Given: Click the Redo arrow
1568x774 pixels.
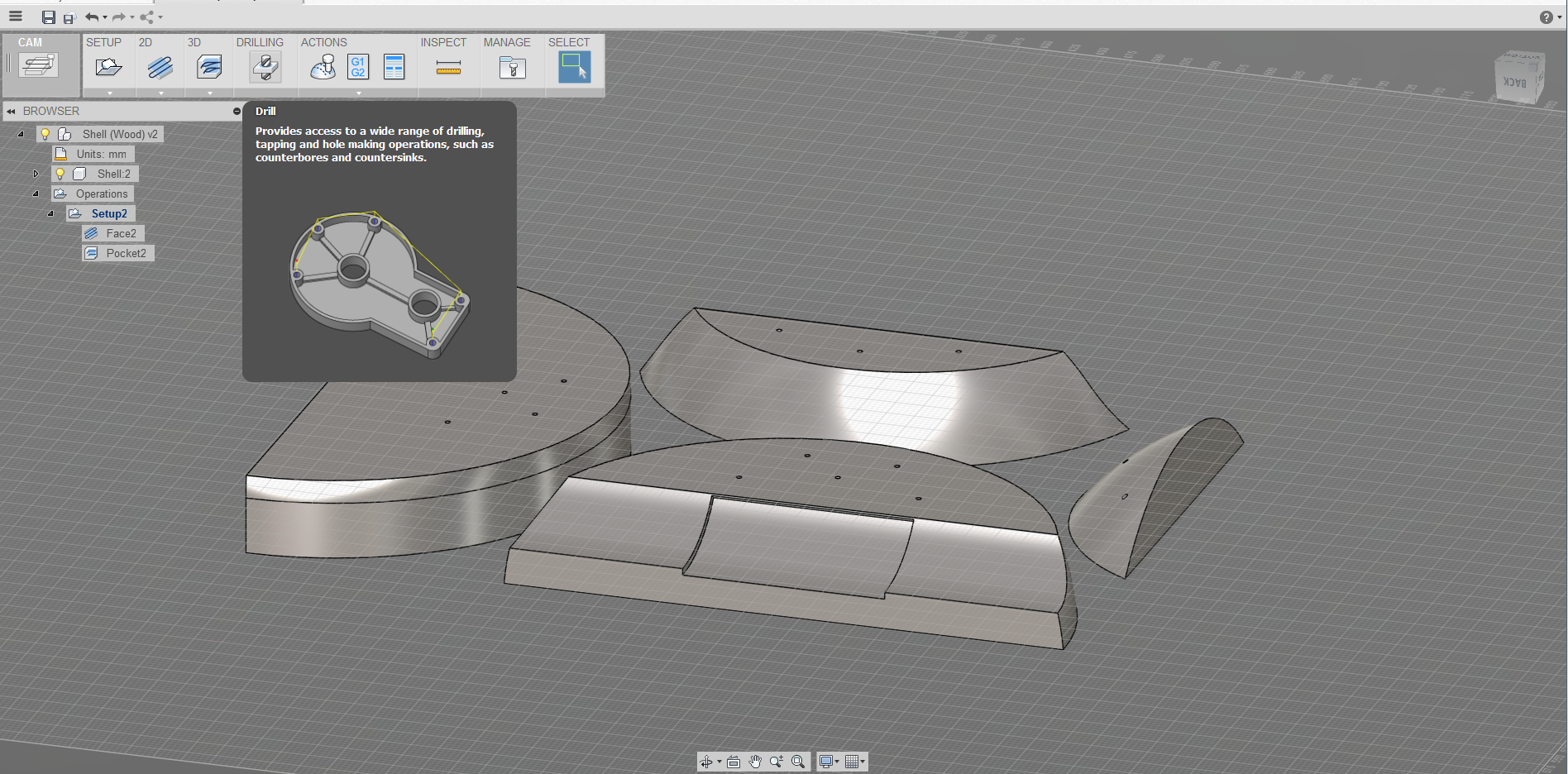Looking at the screenshot, I should 119,17.
